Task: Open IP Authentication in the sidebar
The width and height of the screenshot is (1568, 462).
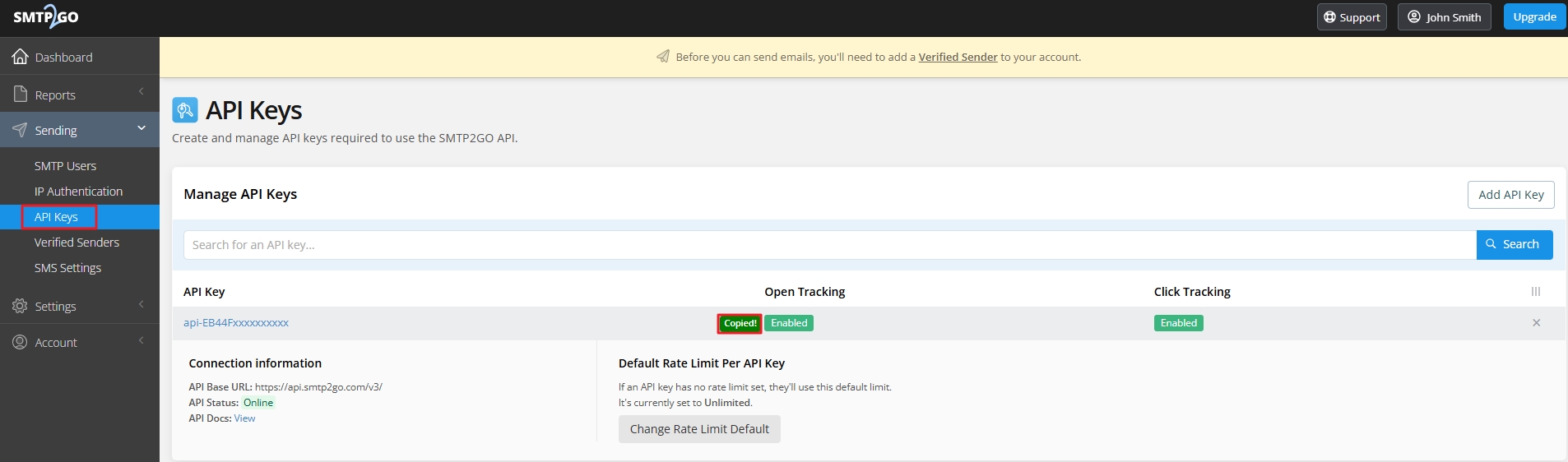Action: (78, 192)
